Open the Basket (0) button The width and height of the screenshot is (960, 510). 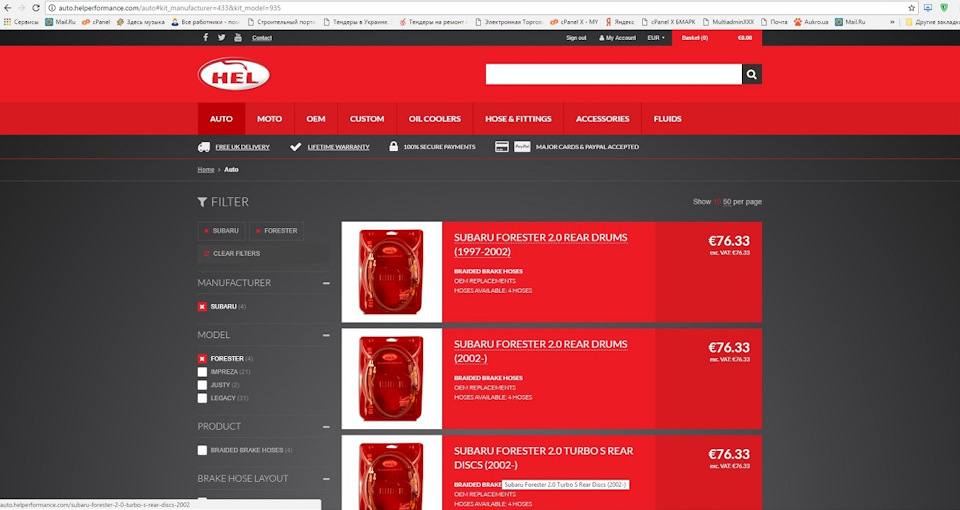click(x=717, y=38)
